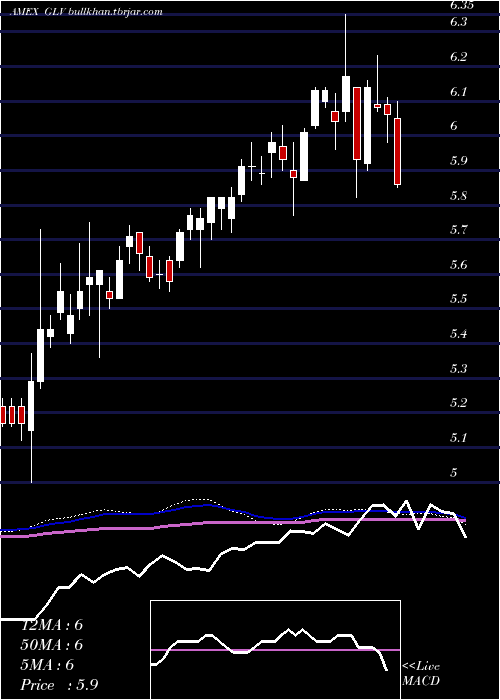This screenshot has height=700, width=500.
Task: Click the 'Price : 5.9' legend text
Action: pyautogui.click(x=59, y=685)
